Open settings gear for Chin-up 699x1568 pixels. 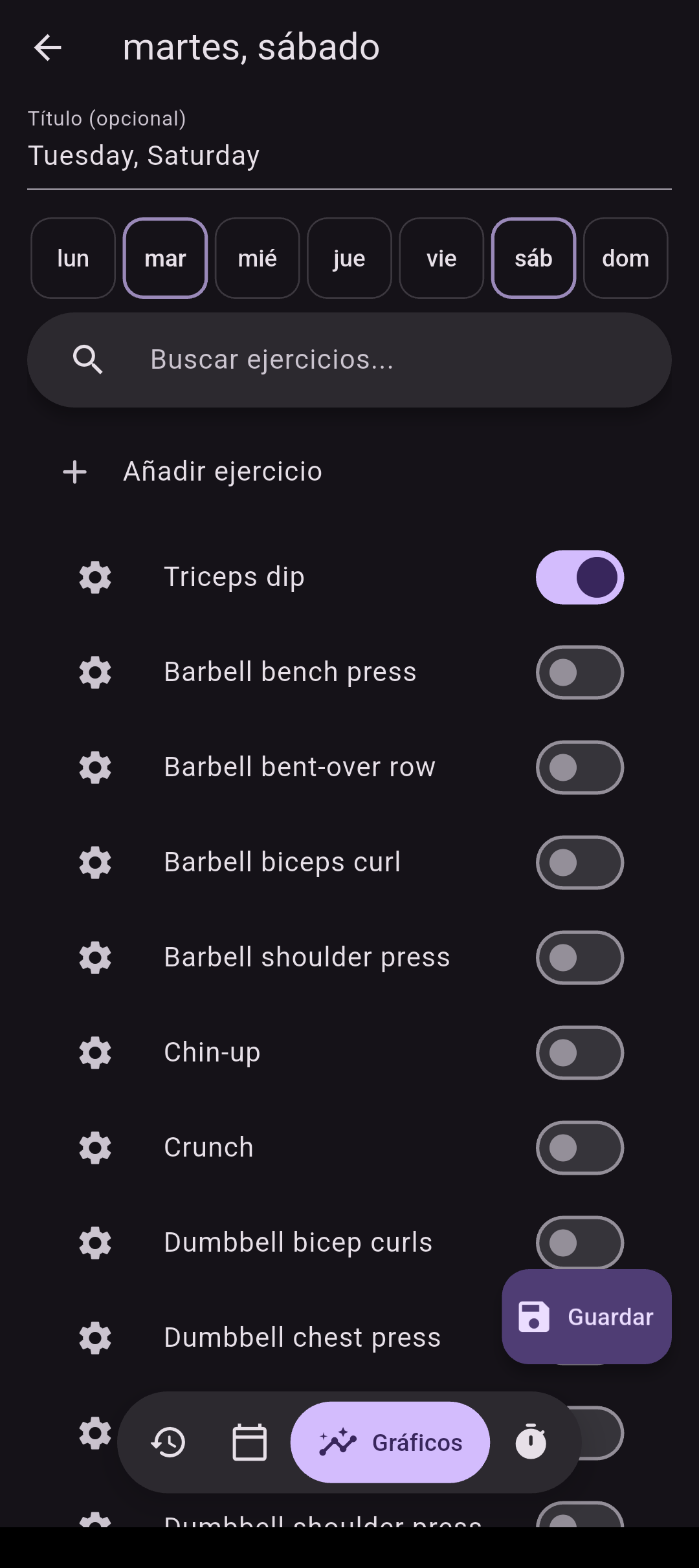[95, 1052]
